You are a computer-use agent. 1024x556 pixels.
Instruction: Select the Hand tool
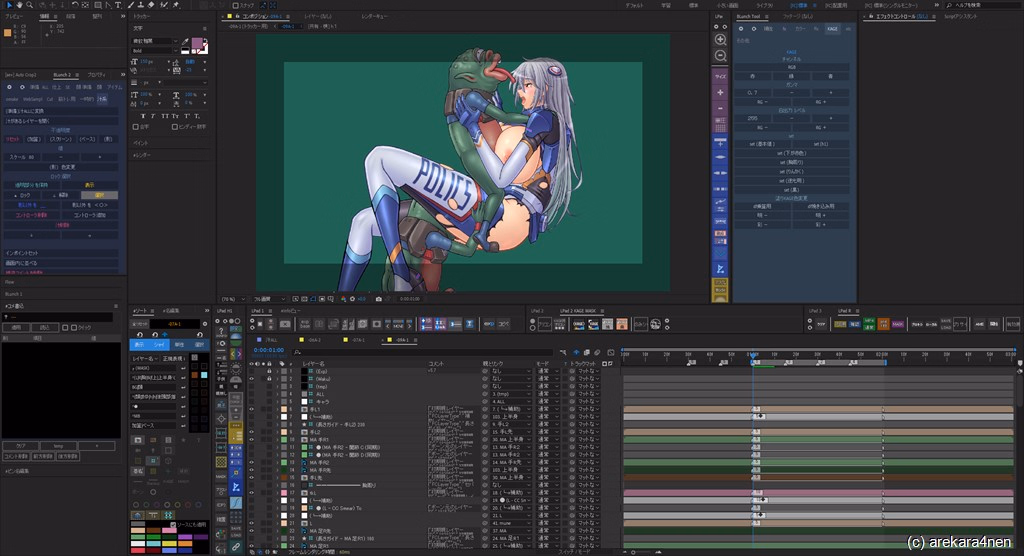tap(20, 5)
